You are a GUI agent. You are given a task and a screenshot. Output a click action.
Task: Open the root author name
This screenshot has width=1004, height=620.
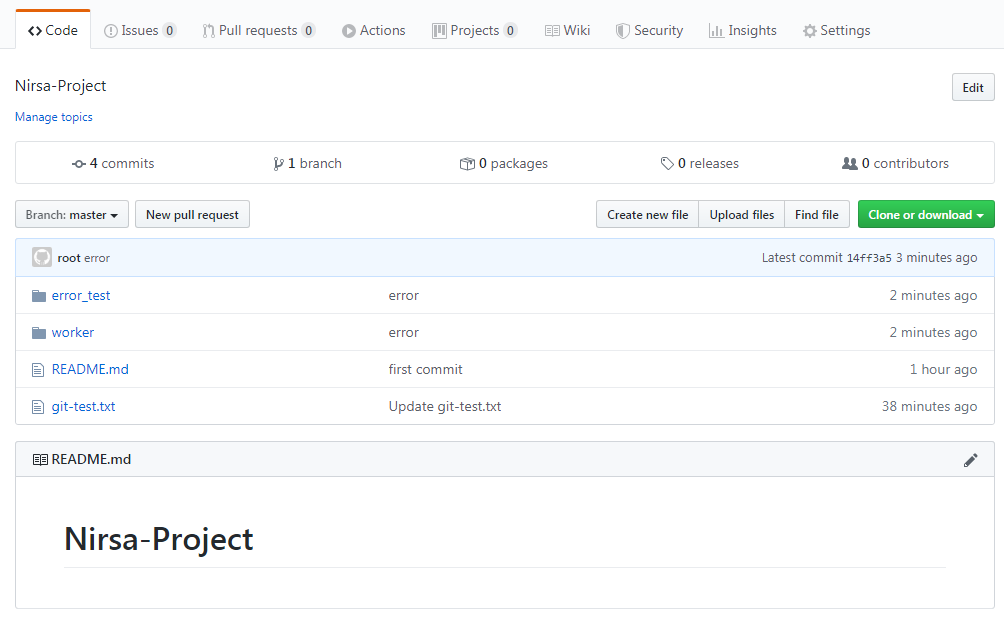pyautogui.click(x=69, y=258)
